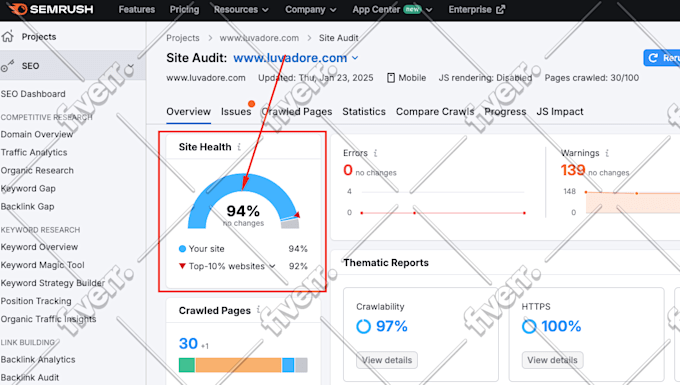Image resolution: width=680 pixels, height=385 pixels.
Task: Click the orange notification dot on Issues
Action: coord(252,104)
